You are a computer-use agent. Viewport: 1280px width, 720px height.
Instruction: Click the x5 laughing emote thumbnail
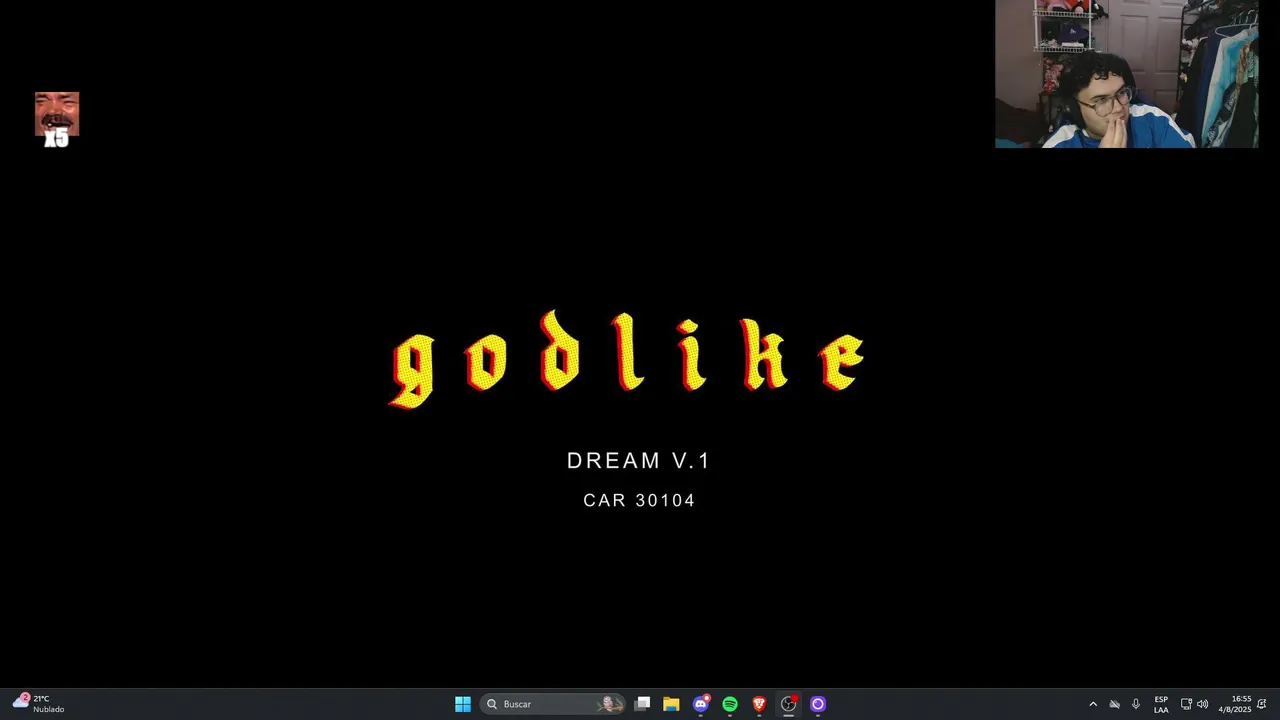pos(56,120)
